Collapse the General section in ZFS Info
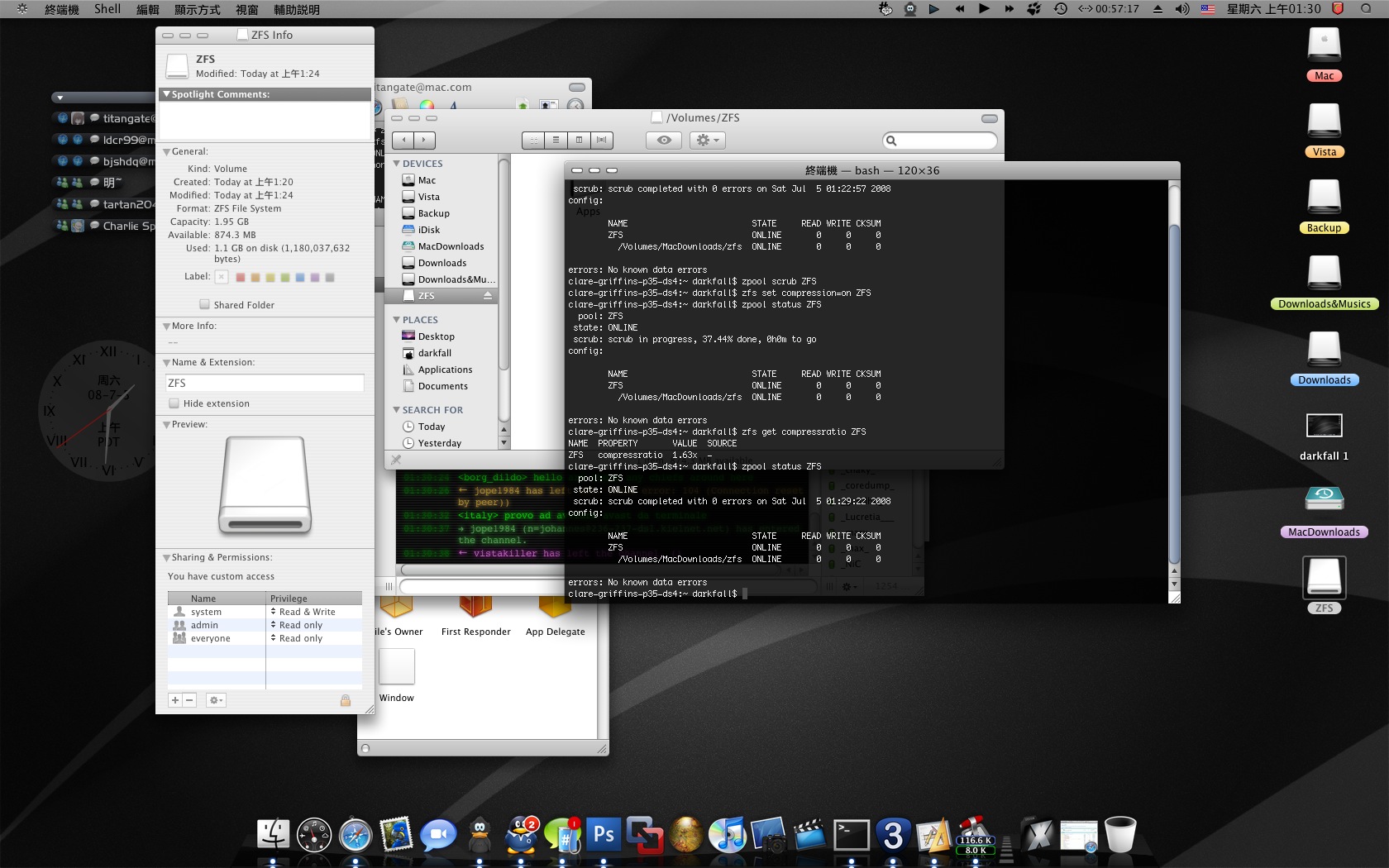 tap(166, 152)
